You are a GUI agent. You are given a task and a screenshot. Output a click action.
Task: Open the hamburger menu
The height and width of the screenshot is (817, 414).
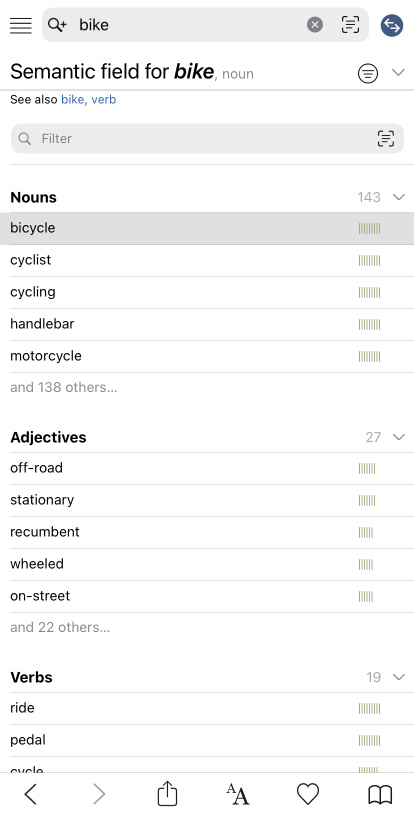pos(21,25)
